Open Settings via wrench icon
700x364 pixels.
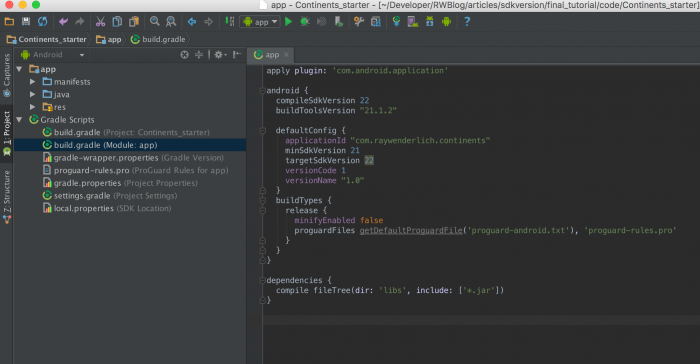click(x=359, y=21)
